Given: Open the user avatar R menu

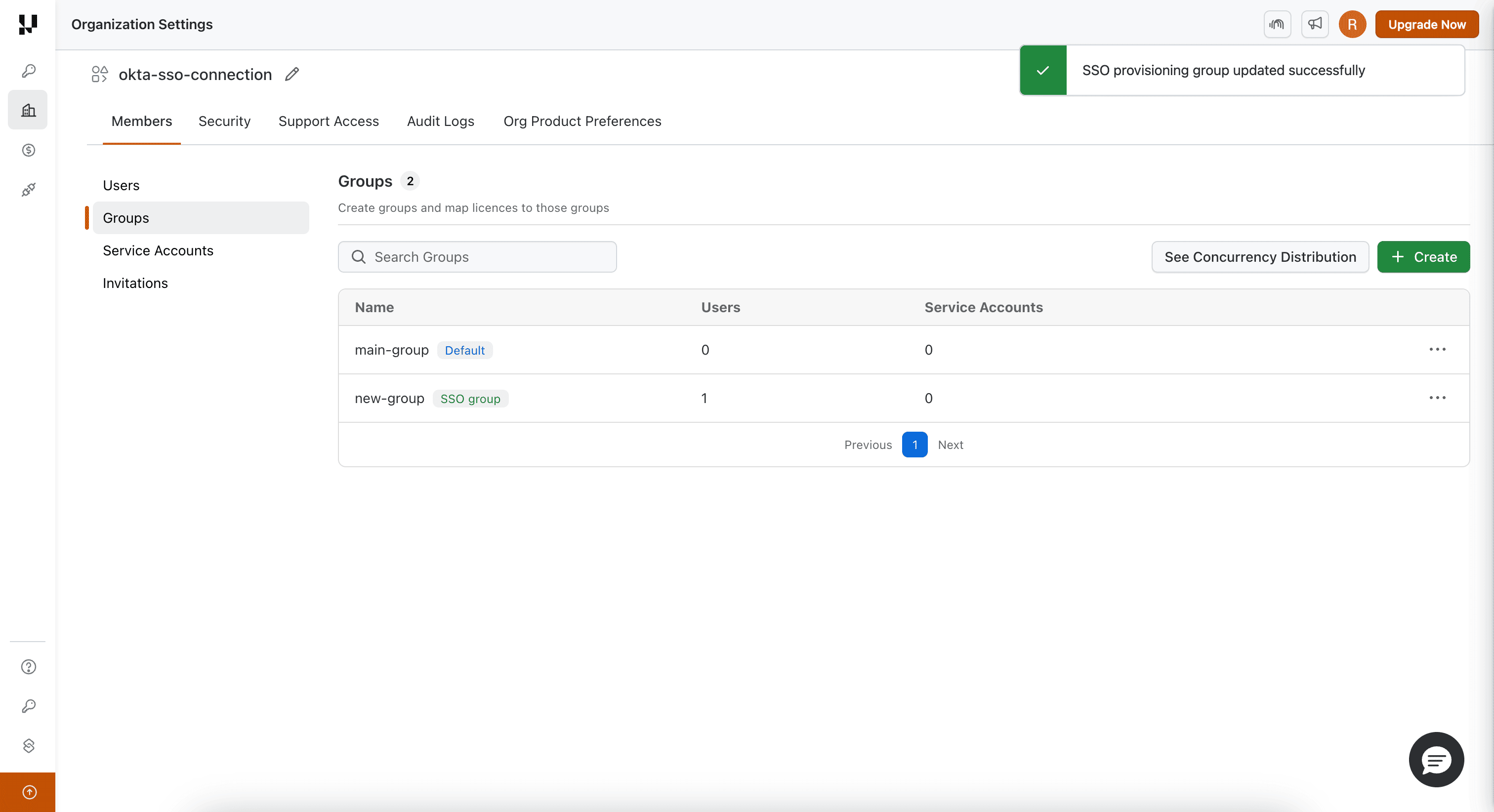Looking at the screenshot, I should pyautogui.click(x=1353, y=24).
